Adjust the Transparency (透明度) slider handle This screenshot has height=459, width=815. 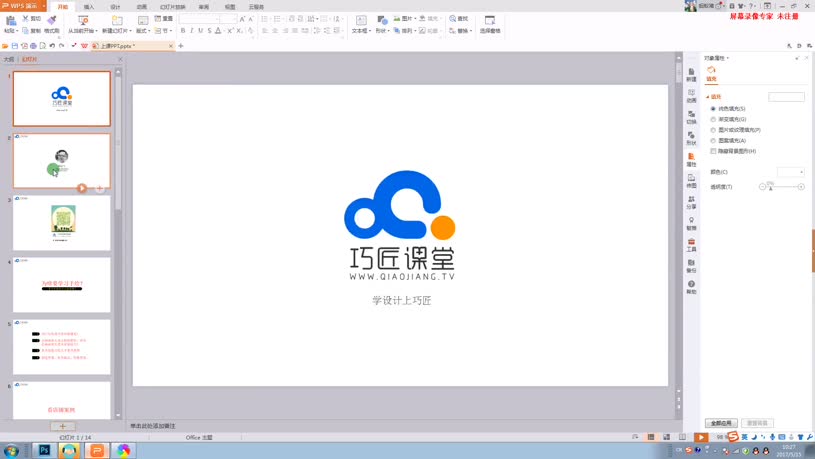pos(770,187)
